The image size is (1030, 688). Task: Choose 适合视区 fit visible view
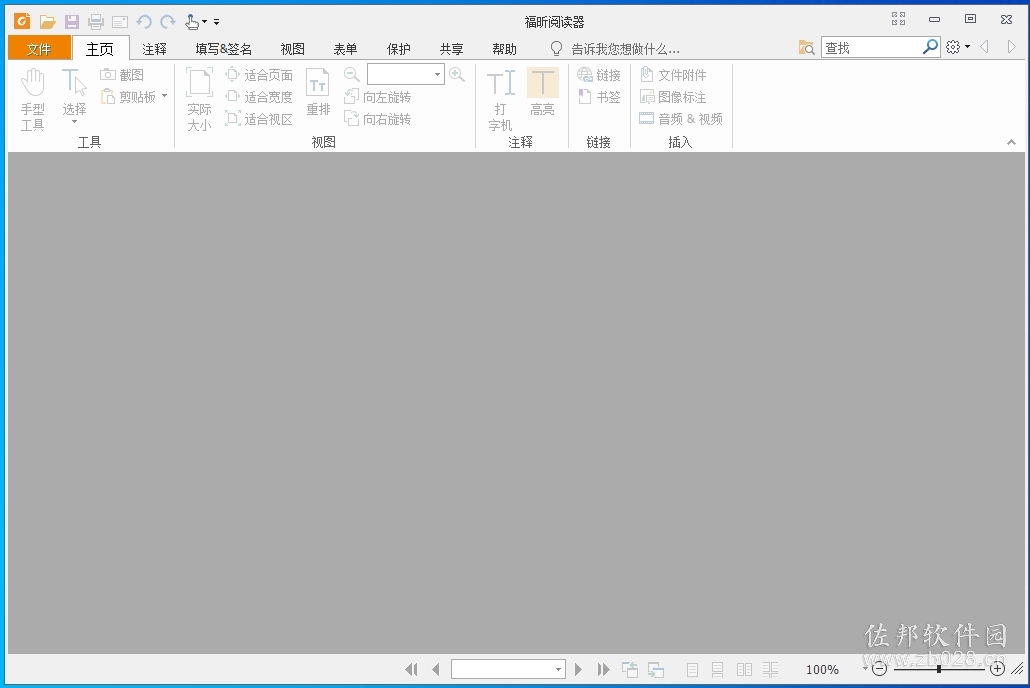[x=259, y=119]
